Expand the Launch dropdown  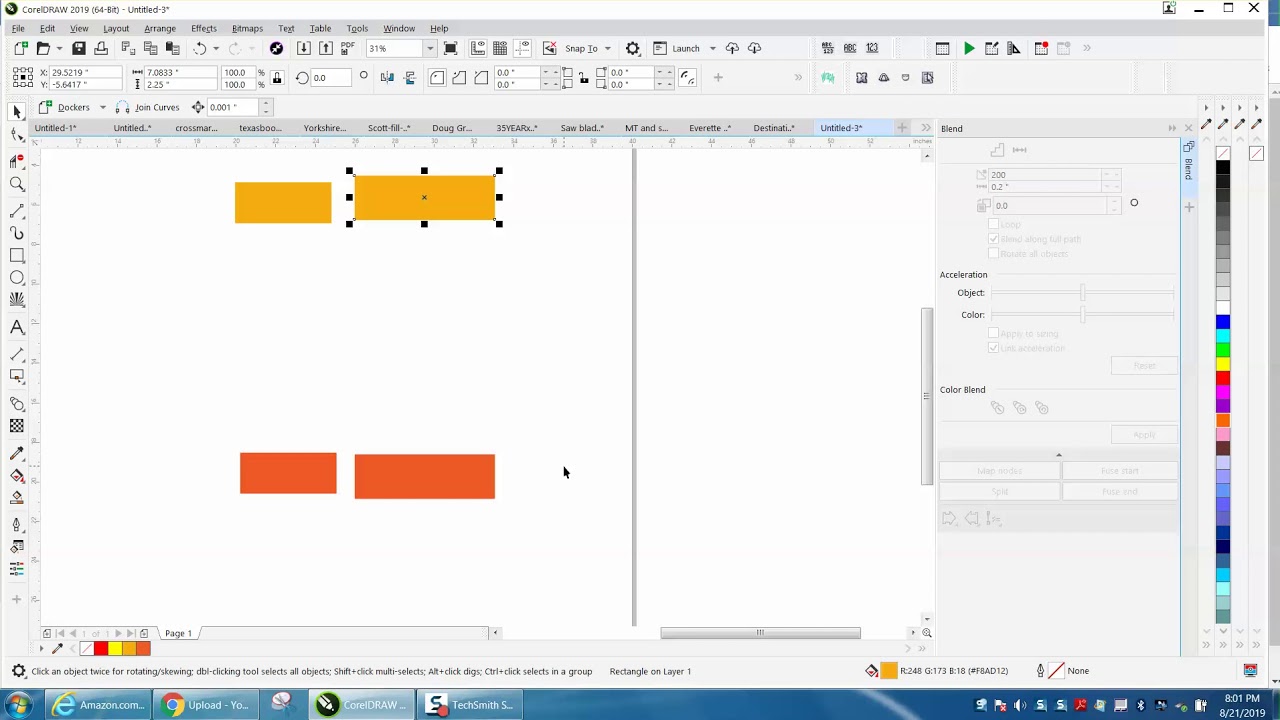click(x=712, y=48)
